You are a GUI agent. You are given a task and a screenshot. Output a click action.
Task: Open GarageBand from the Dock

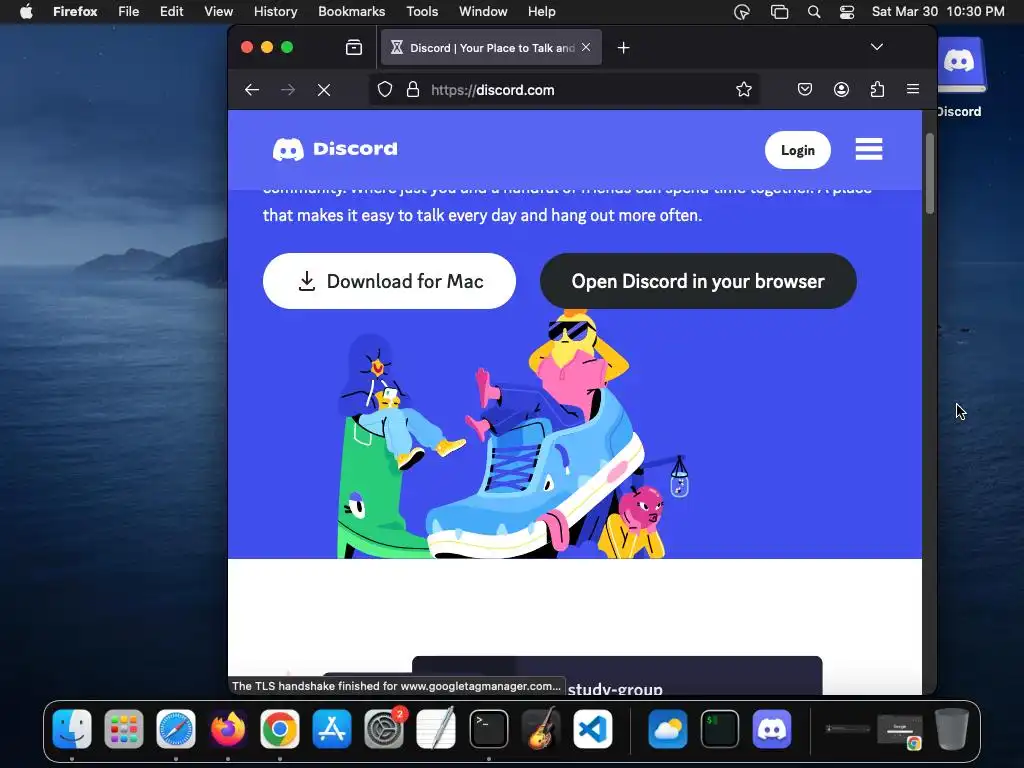(x=541, y=729)
